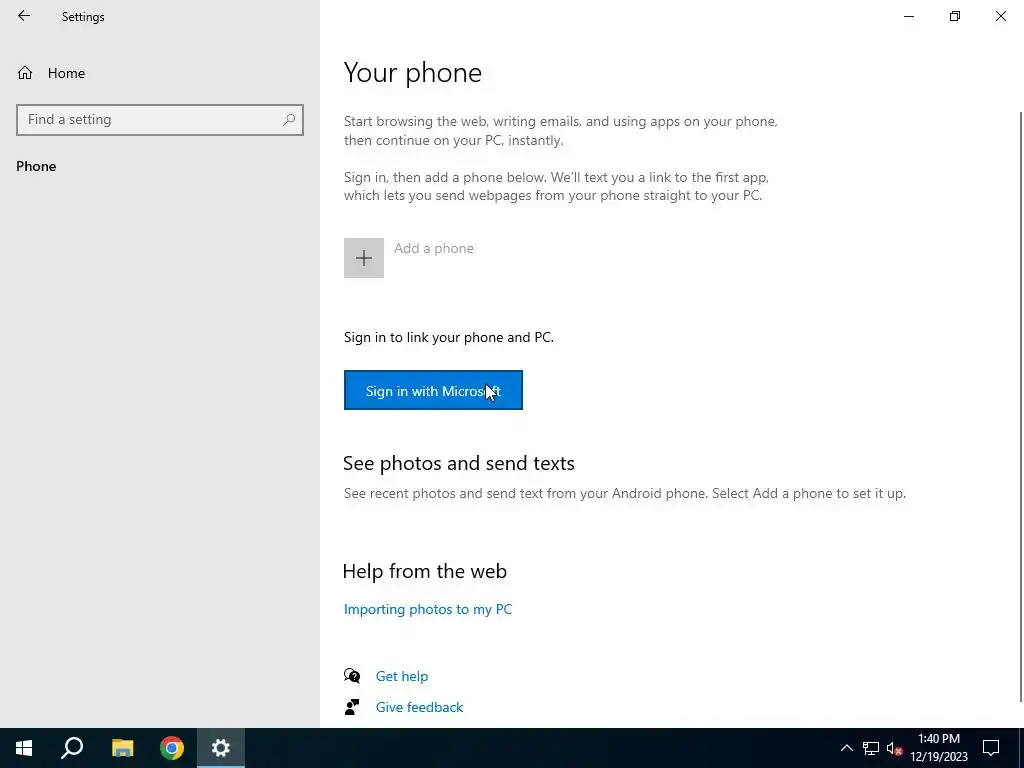Click Sign in to link your phone text
Viewport: 1024px width, 768px height.
[x=449, y=338]
